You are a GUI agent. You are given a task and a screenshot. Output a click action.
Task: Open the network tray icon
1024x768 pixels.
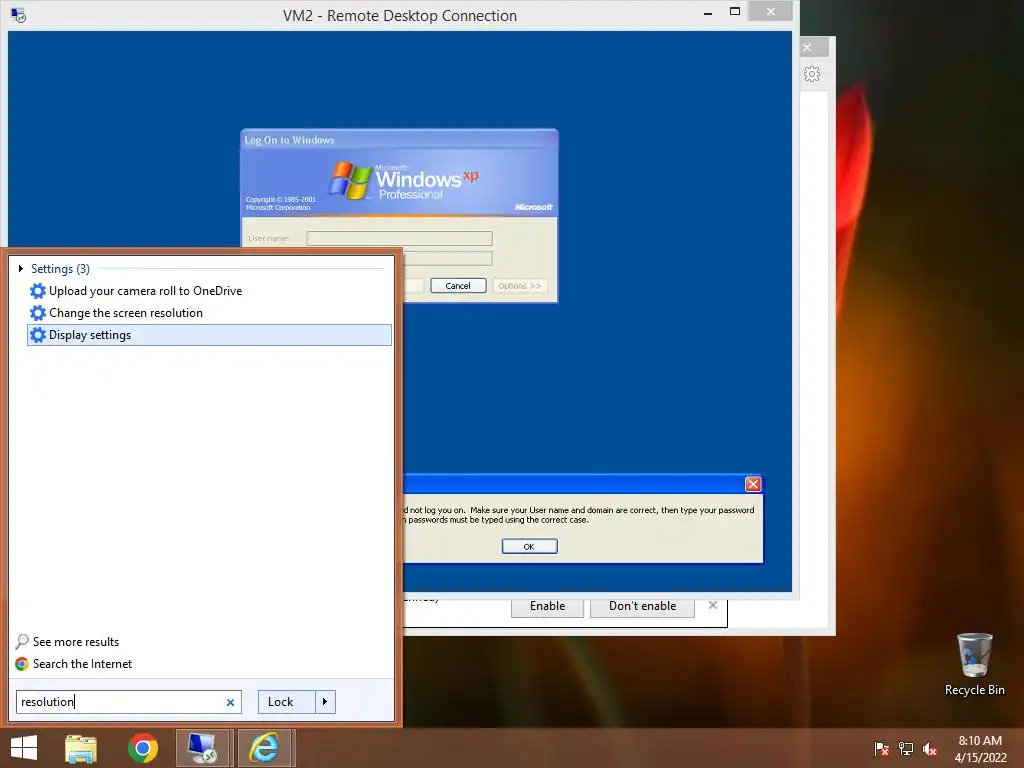pos(906,749)
